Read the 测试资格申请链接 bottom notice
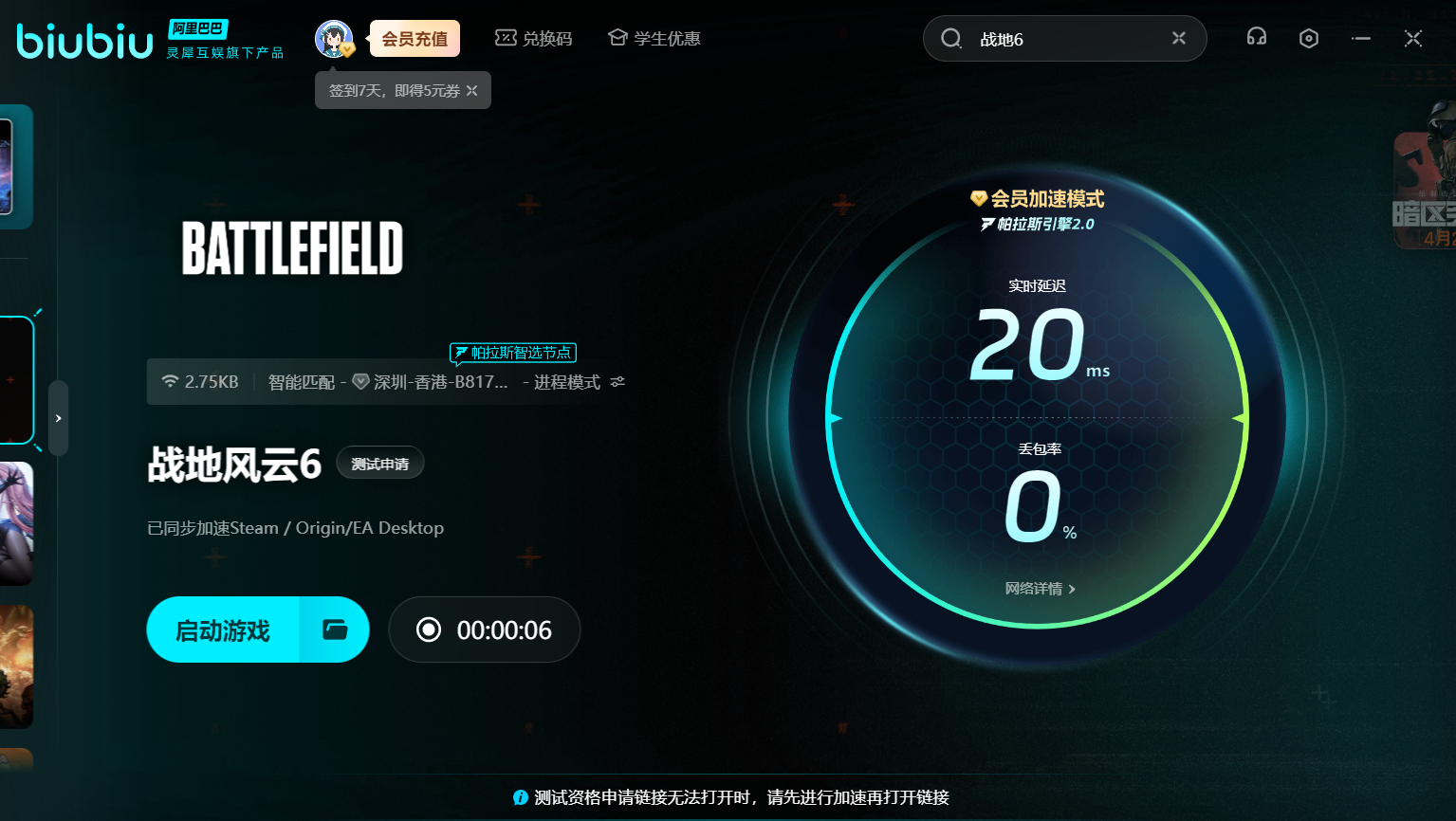This screenshot has width=1456, height=821. point(742,797)
